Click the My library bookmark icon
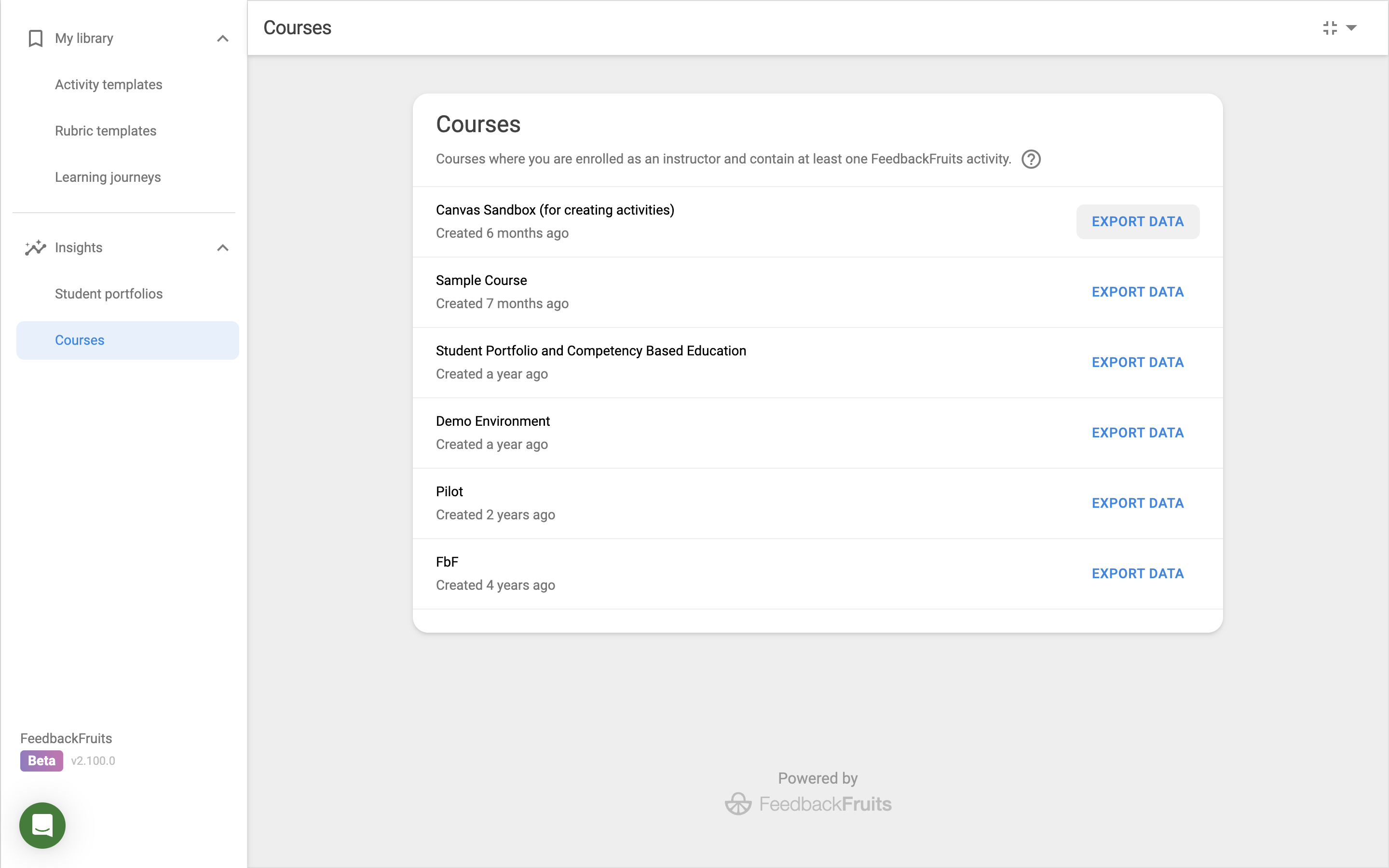Image resolution: width=1389 pixels, height=868 pixels. 36,39
